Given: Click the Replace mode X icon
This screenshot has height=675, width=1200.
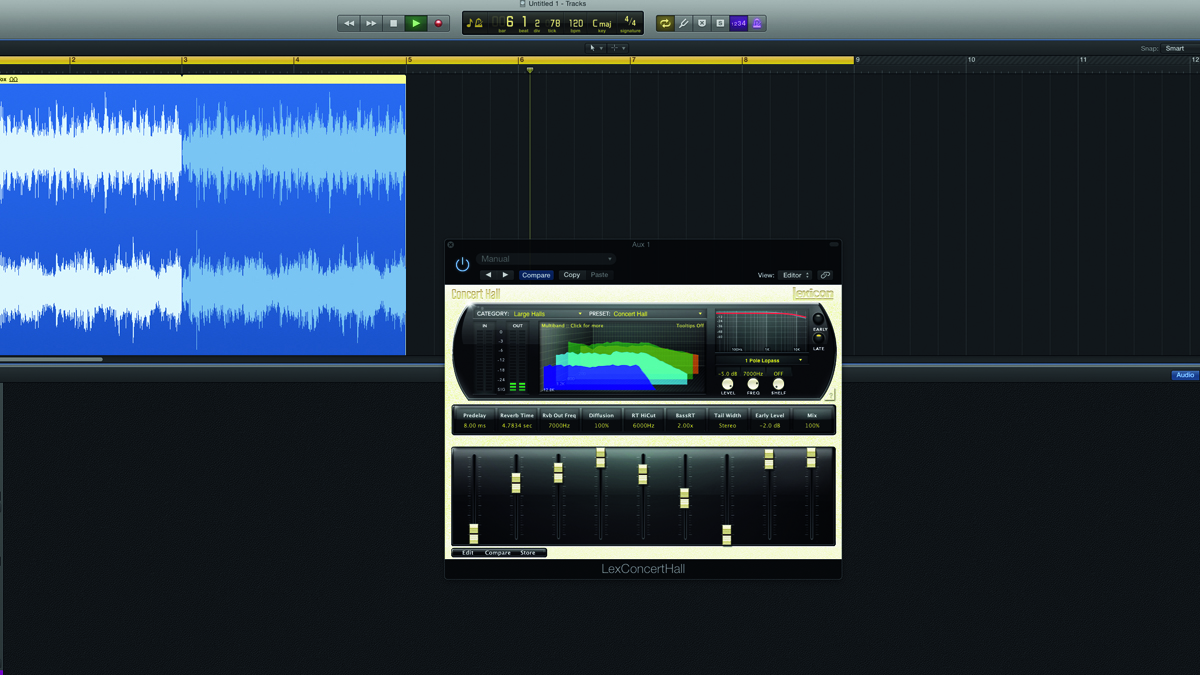Looking at the screenshot, I should point(702,23).
